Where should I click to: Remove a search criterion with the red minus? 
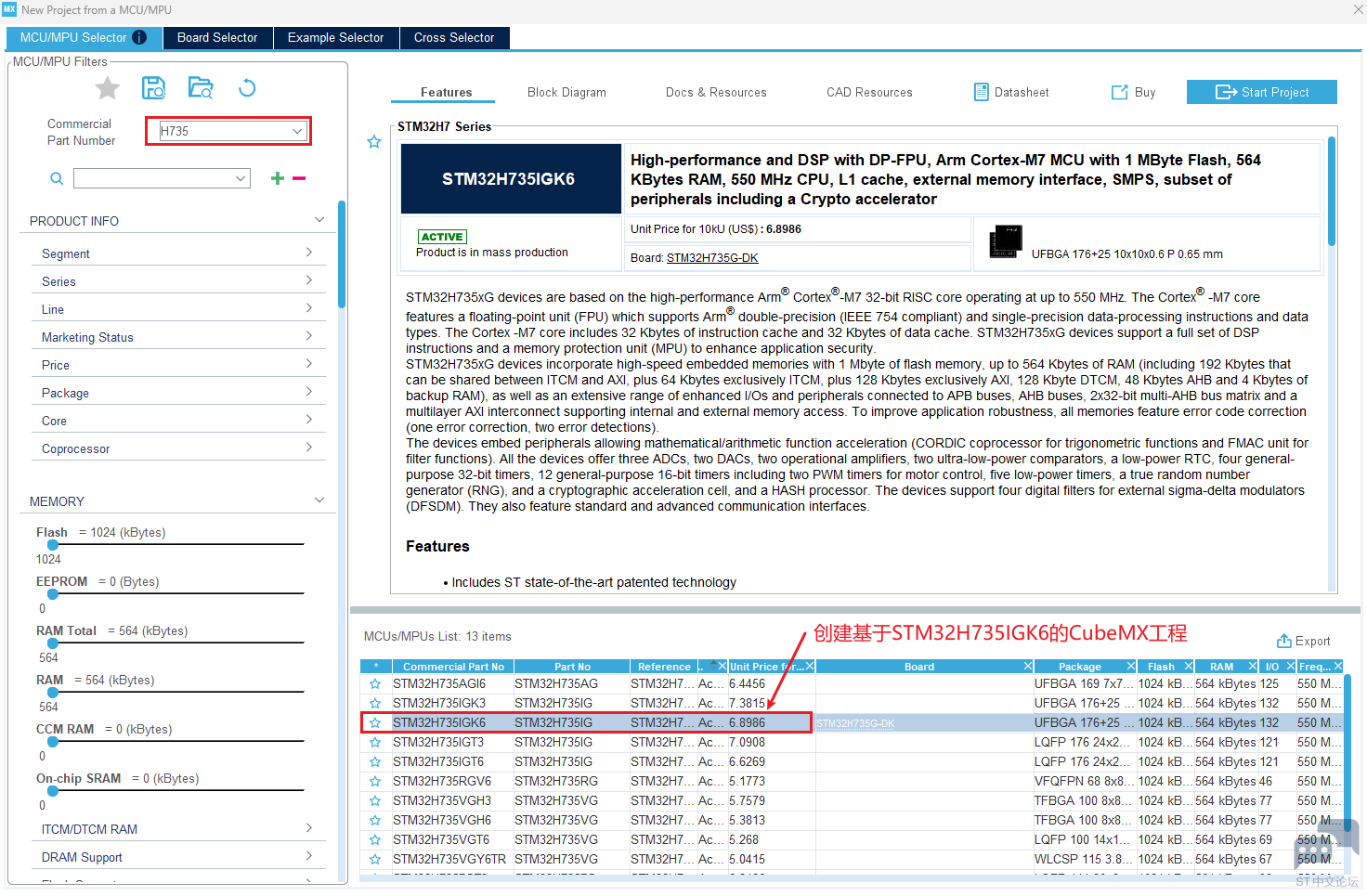[x=299, y=178]
